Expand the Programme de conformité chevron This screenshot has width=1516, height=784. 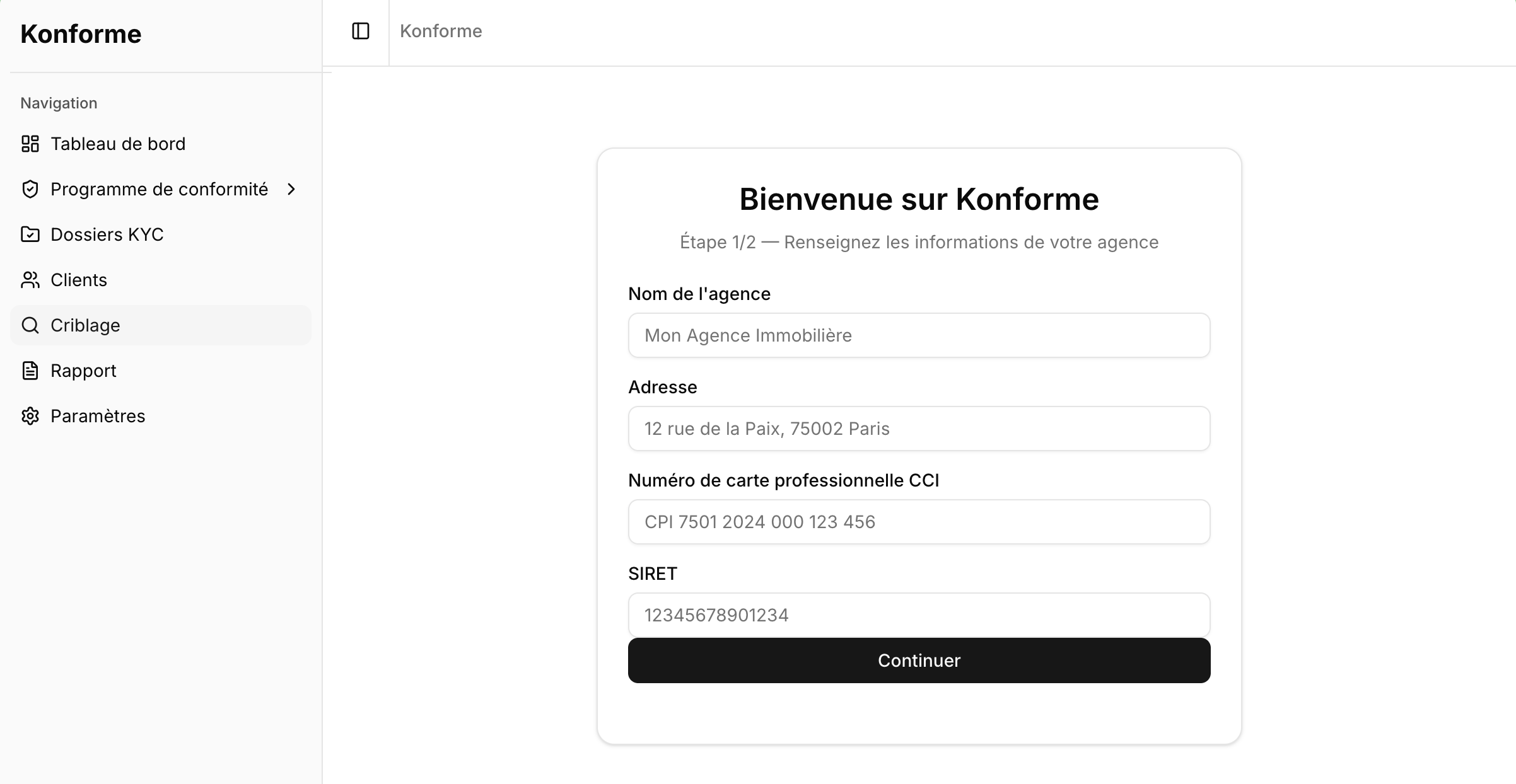tap(291, 189)
